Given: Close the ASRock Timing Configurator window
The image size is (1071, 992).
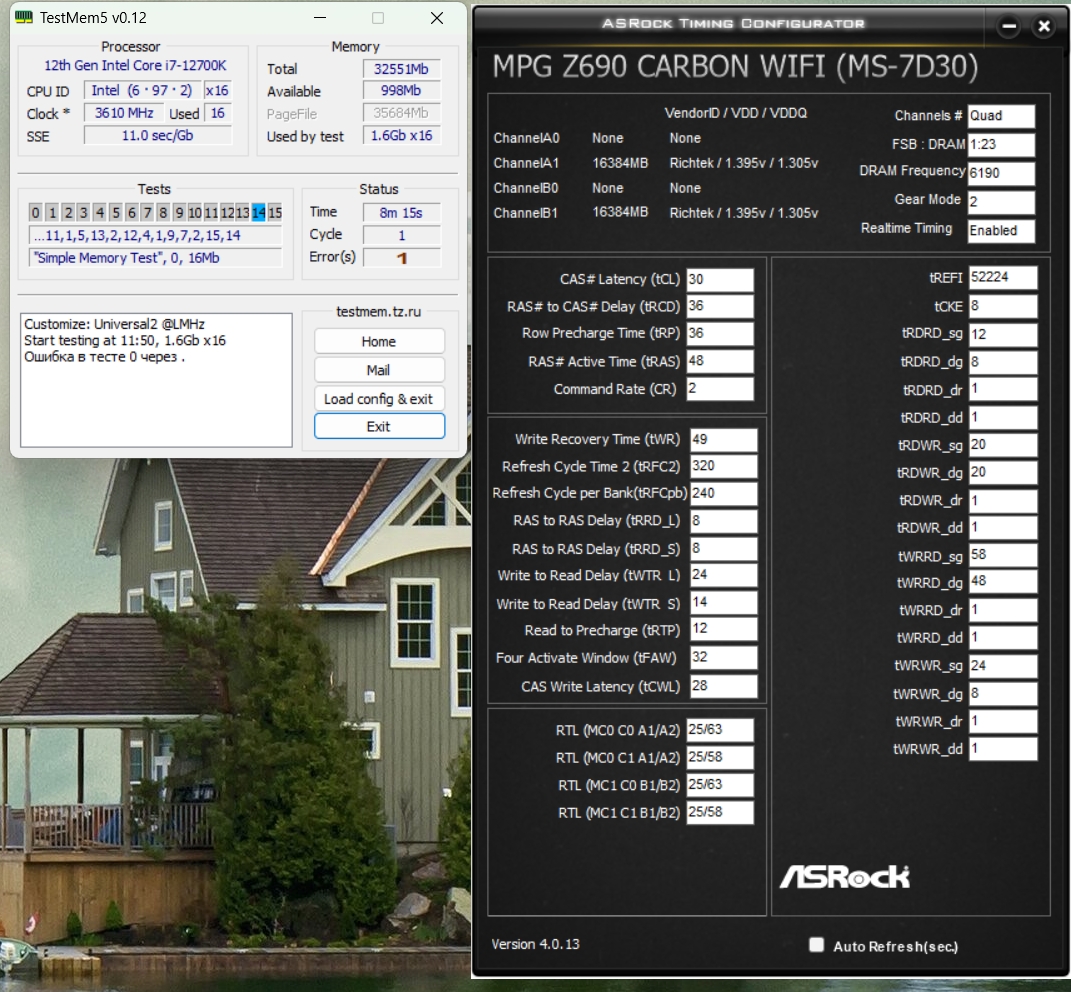Looking at the screenshot, I should tap(1044, 27).
